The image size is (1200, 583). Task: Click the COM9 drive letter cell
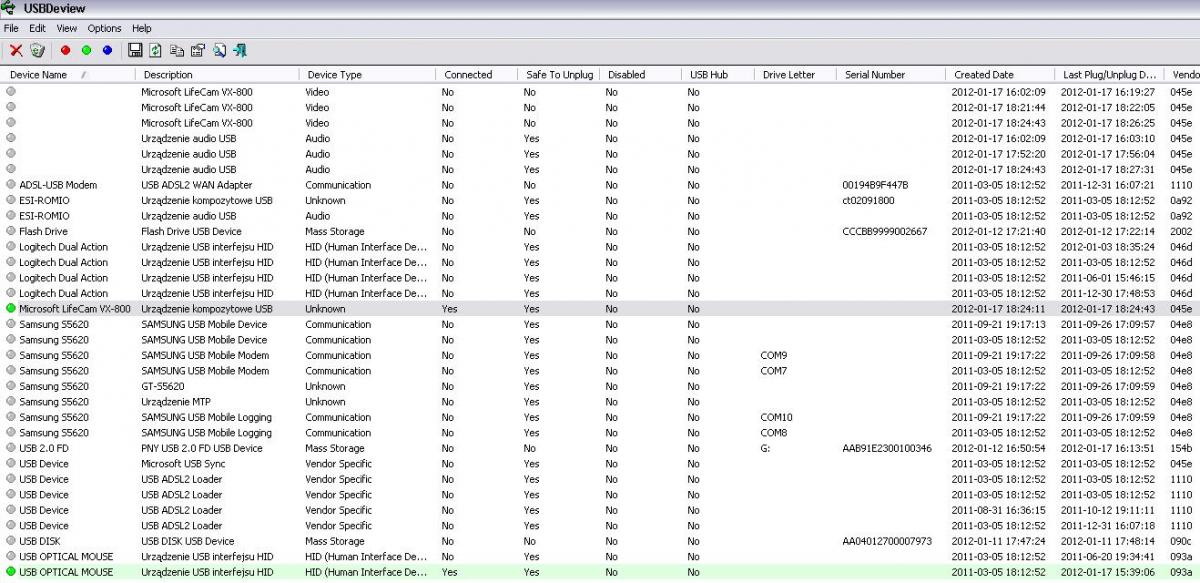(774, 355)
